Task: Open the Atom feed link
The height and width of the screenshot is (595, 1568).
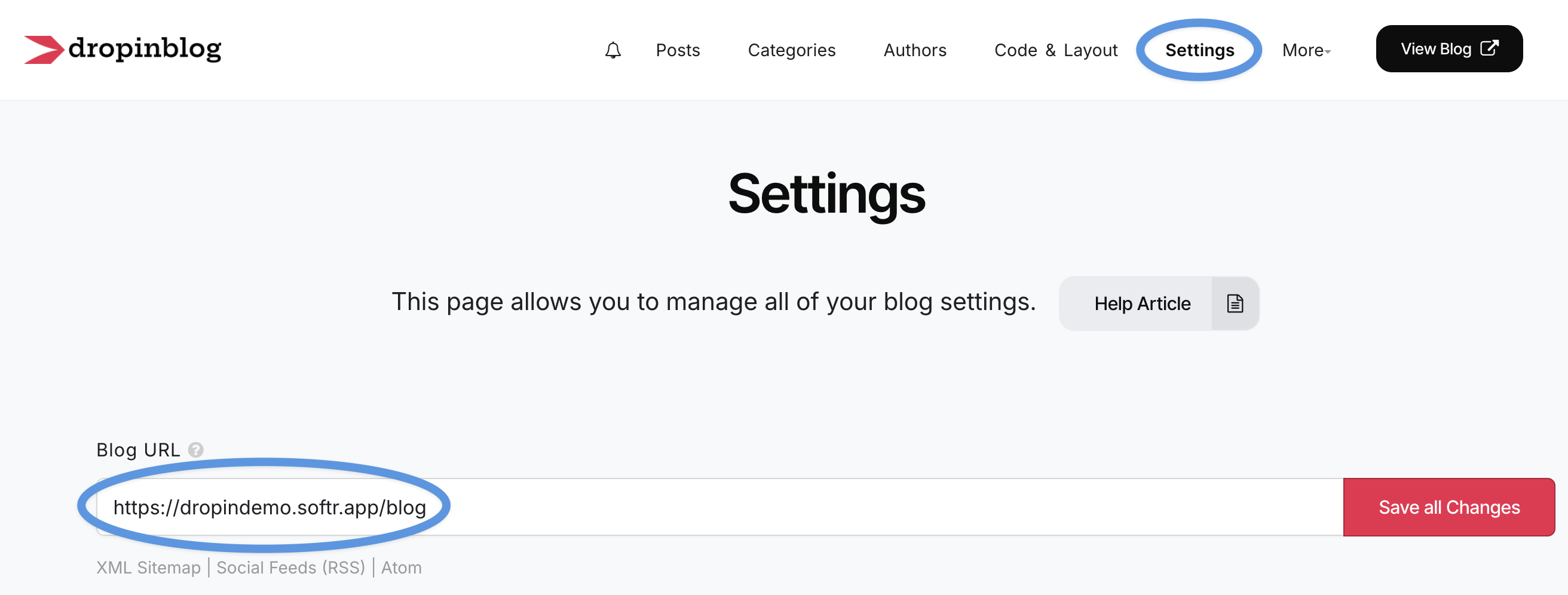Action: point(401,567)
